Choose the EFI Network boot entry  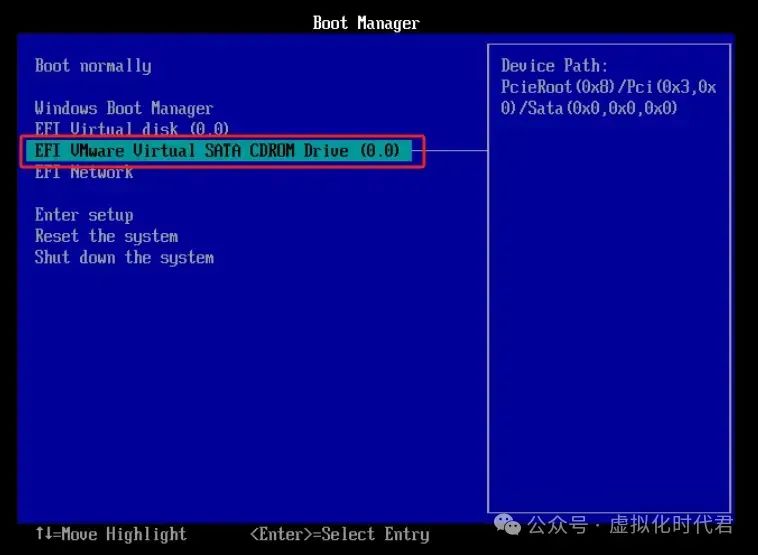point(84,172)
